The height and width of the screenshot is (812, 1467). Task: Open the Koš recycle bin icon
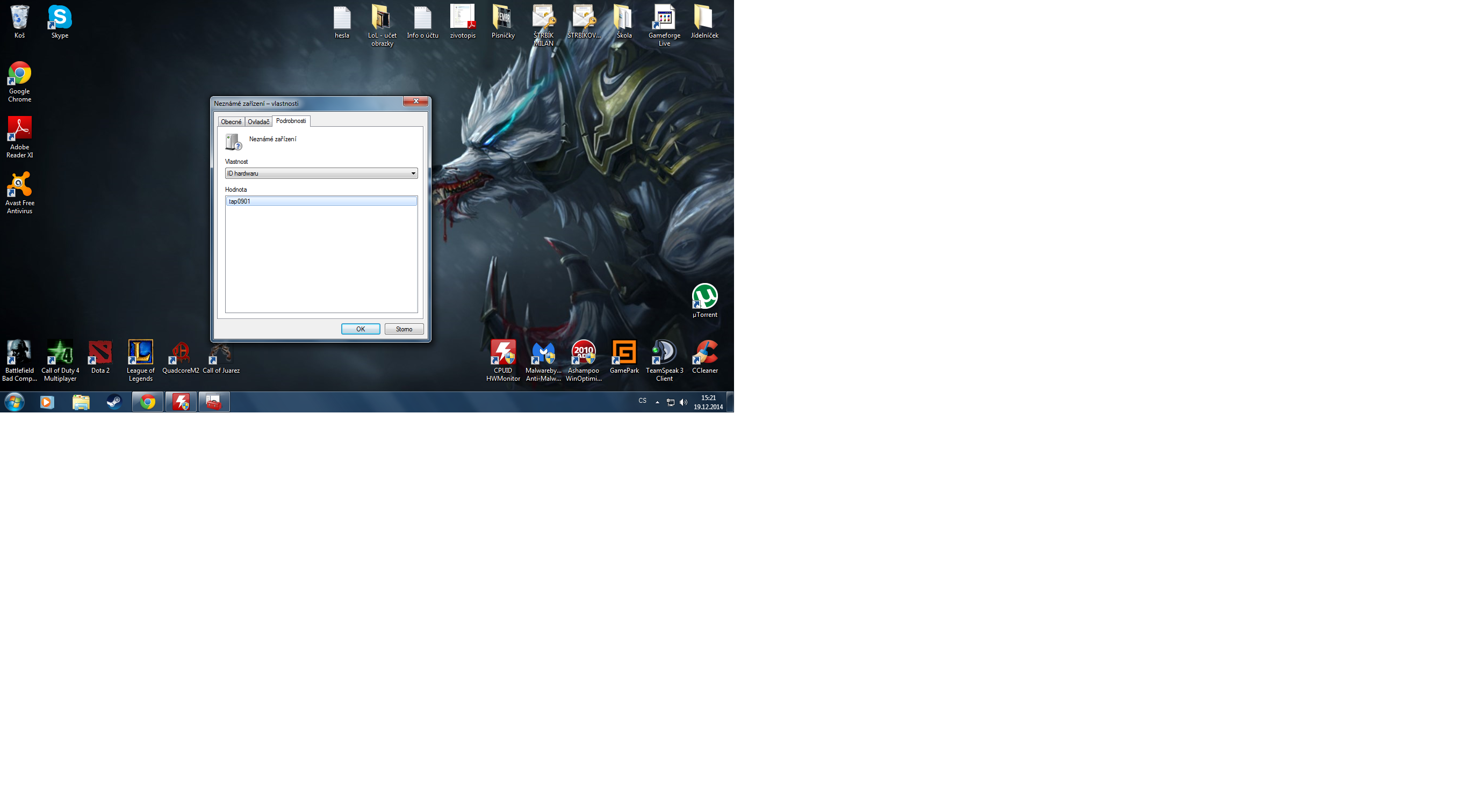[19, 21]
